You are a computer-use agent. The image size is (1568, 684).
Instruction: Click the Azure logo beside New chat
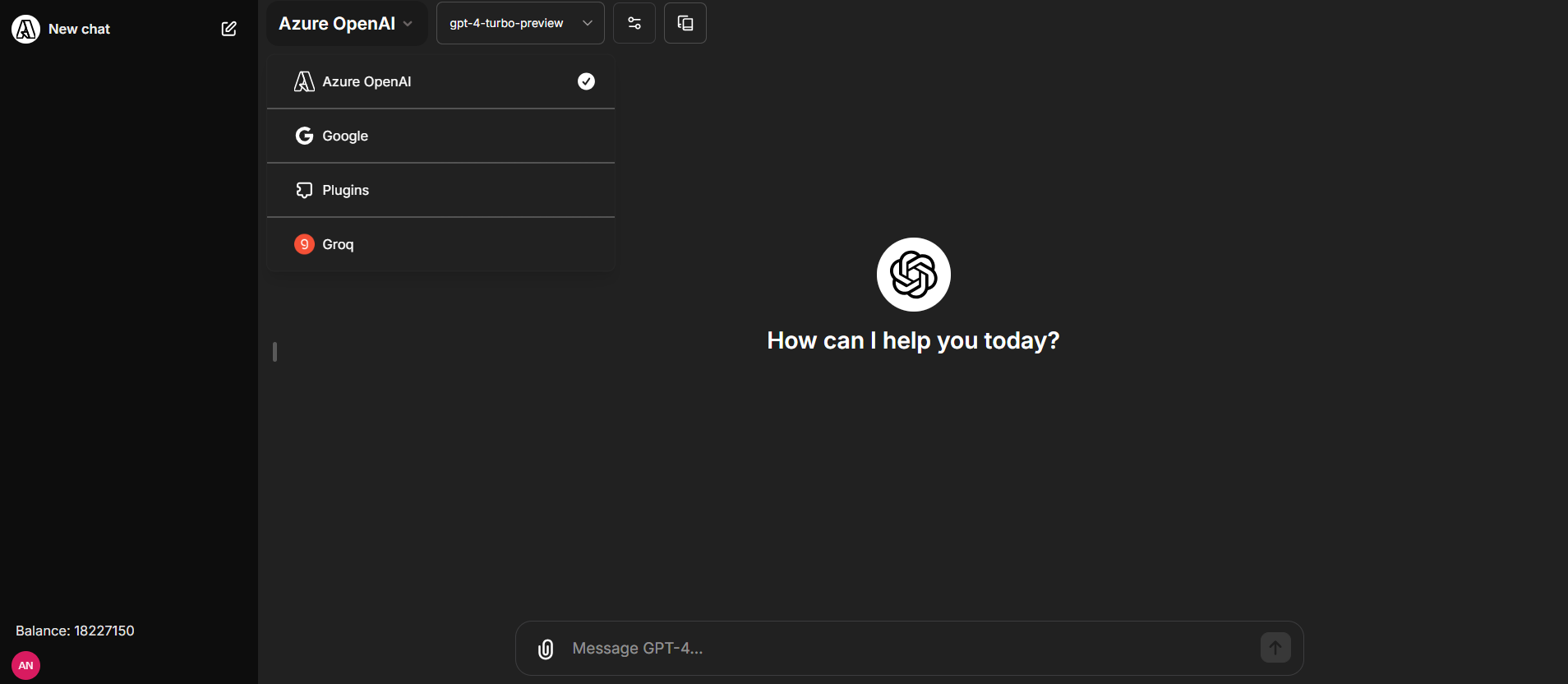[26, 29]
